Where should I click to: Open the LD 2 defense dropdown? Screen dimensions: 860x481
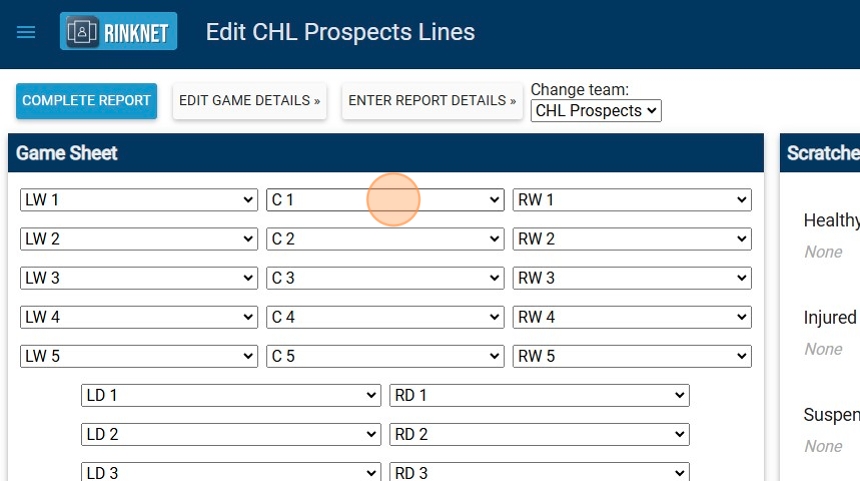230,435
